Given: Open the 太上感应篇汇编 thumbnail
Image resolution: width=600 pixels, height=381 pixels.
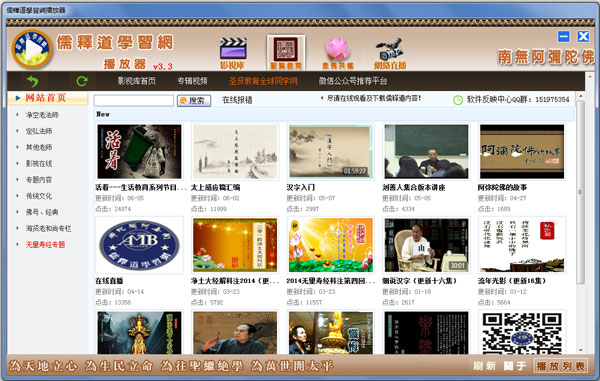Looking at the screenshot, I should [x=235, y=151].
